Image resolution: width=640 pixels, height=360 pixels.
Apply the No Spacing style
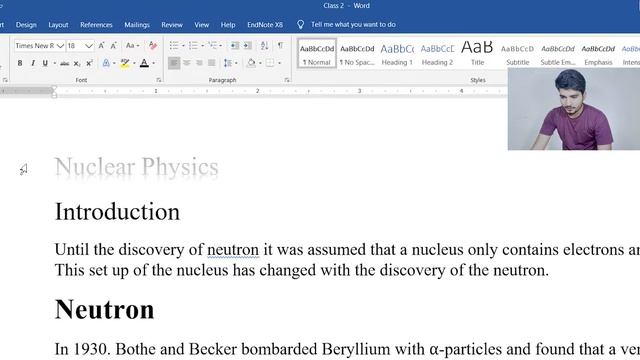tap(357, 53)
